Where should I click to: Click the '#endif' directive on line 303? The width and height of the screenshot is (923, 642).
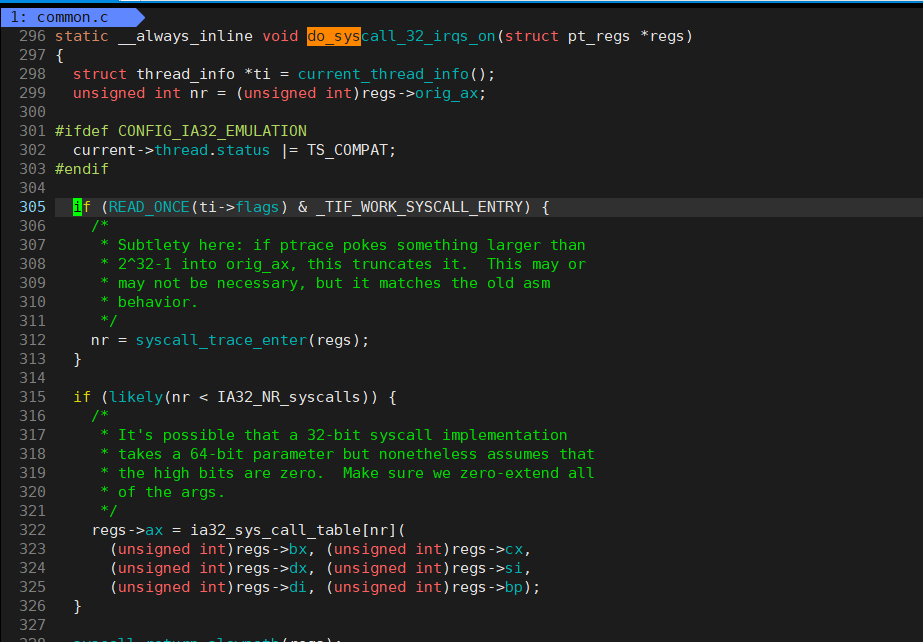[x=82, y=169]
